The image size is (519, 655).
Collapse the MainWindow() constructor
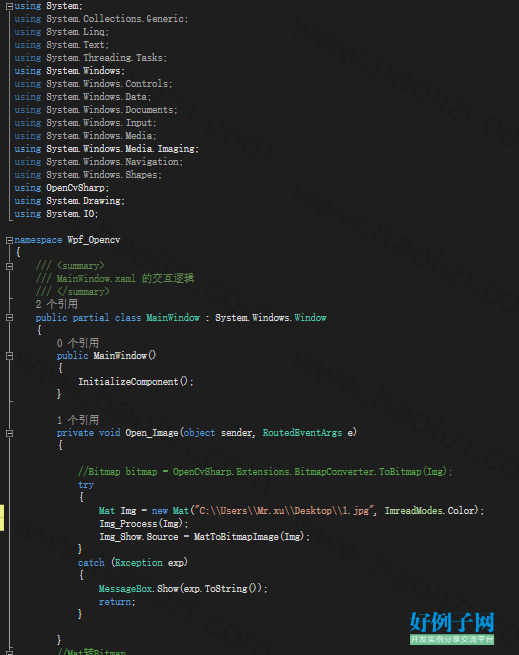(9, 356)
